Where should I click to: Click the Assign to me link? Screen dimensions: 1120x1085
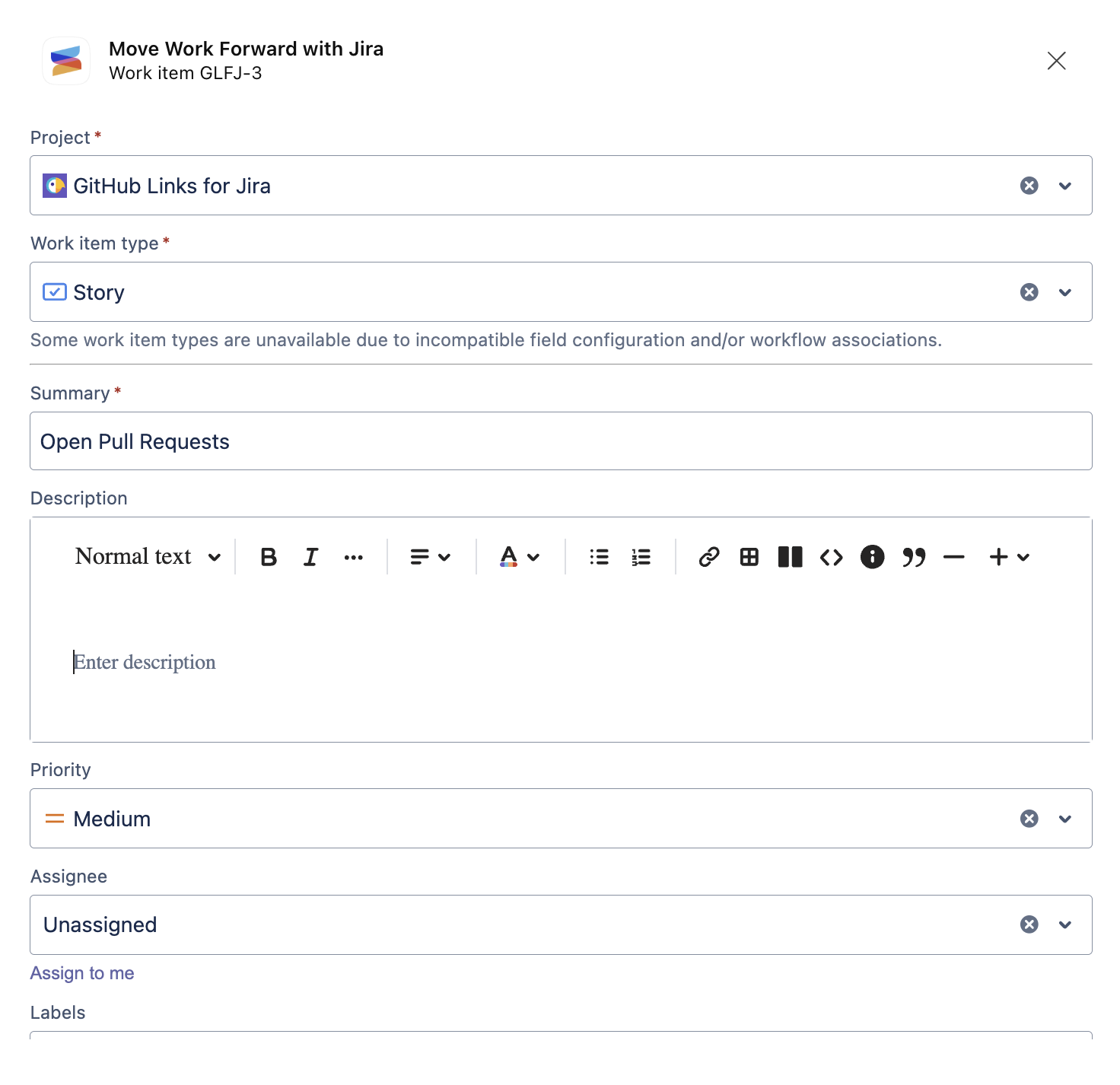[82, 973]
